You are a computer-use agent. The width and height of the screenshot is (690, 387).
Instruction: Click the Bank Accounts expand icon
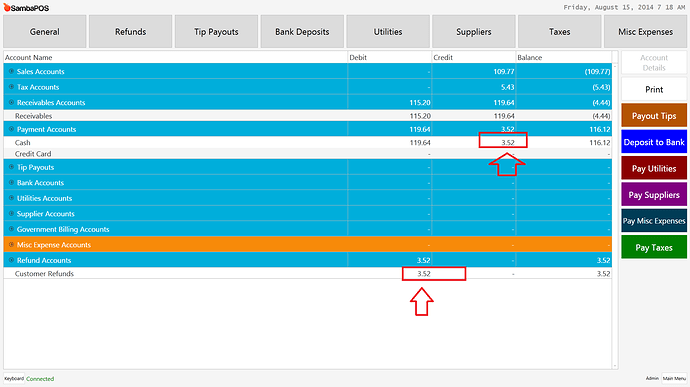(x=11, y=182)
